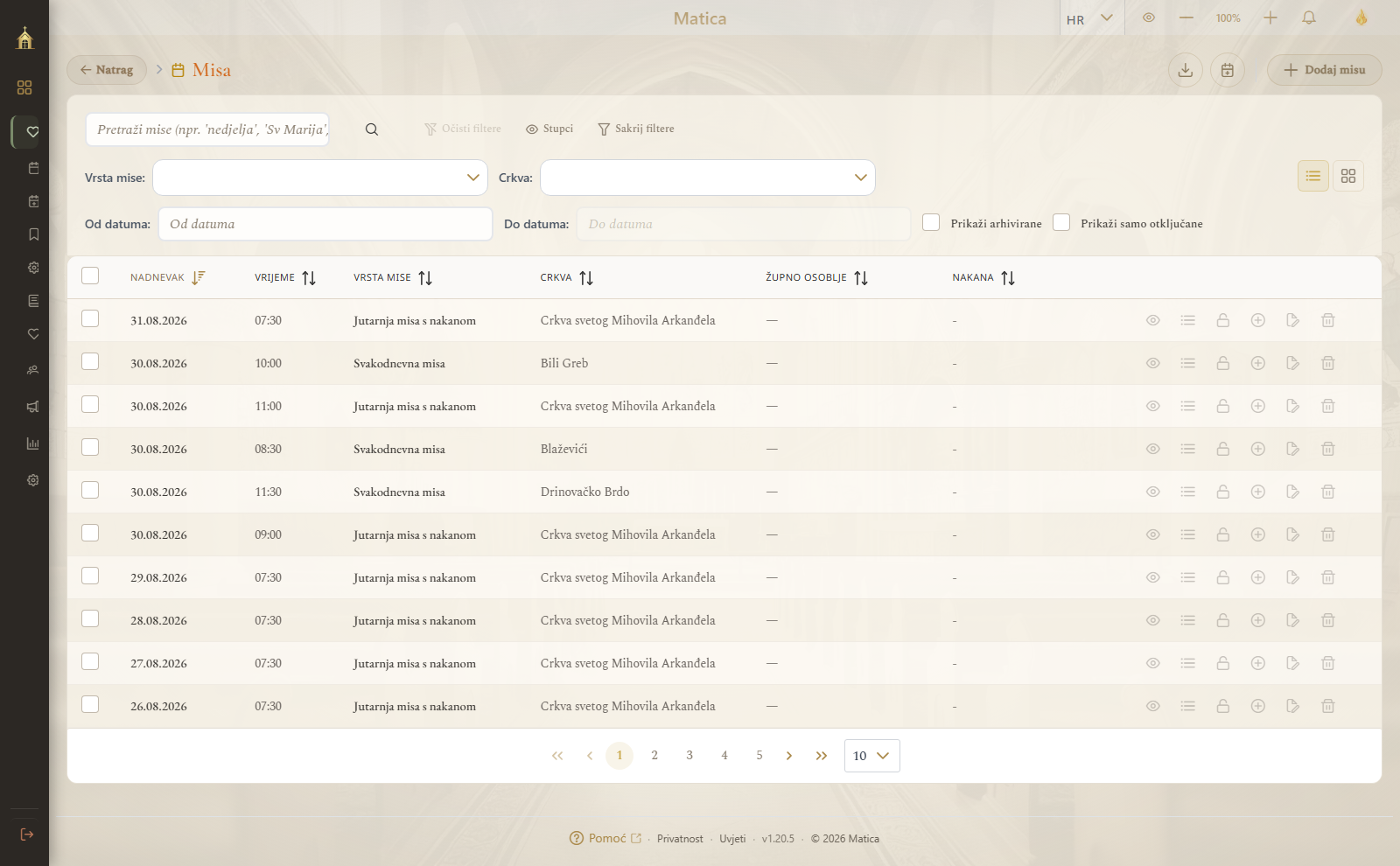Screen dimensions: 1400x866
Task: Open the Crkva filter dropdown
Action: [x=708, y=178]
